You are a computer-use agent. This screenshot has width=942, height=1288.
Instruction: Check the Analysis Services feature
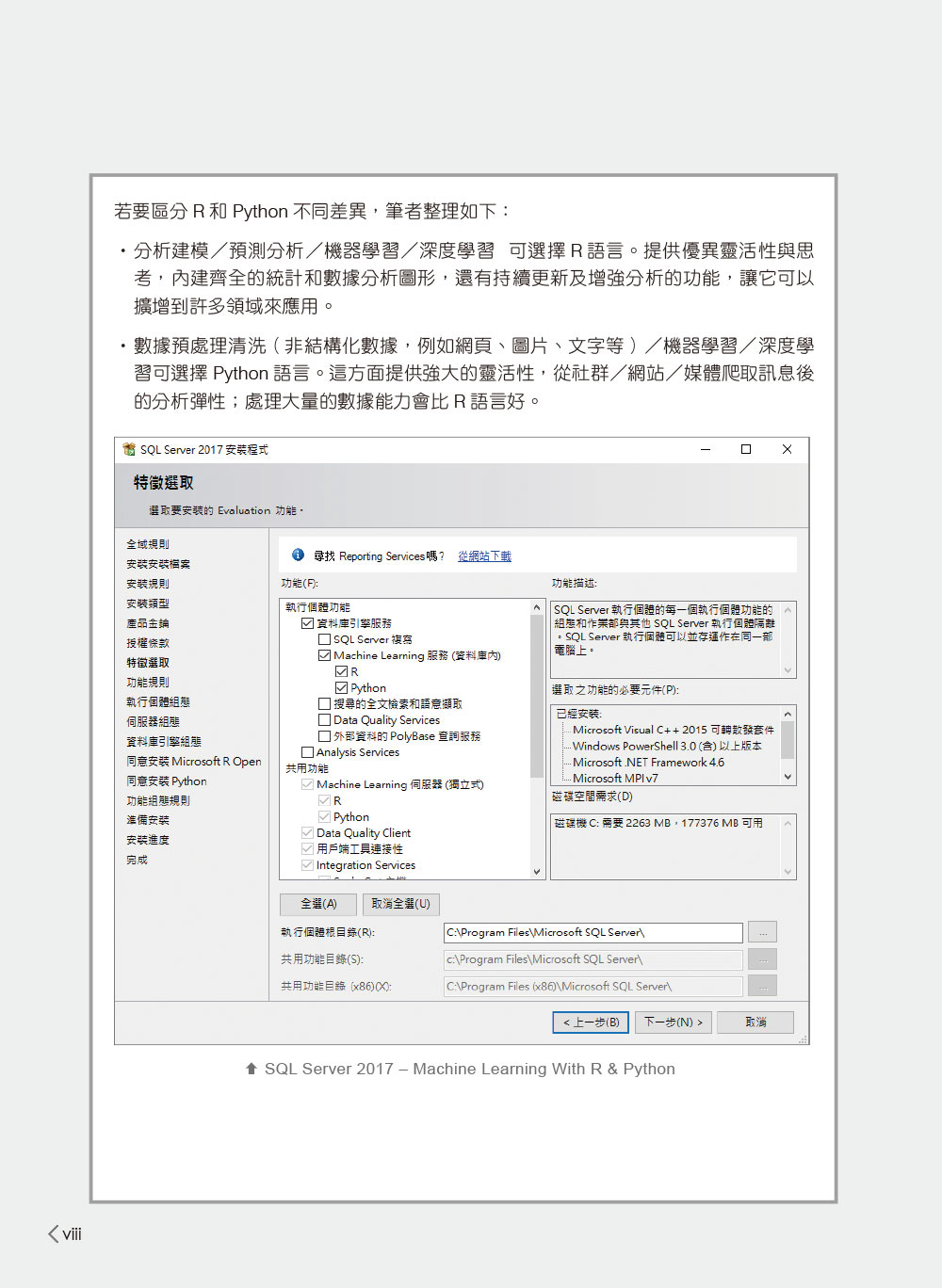[307, 752]
